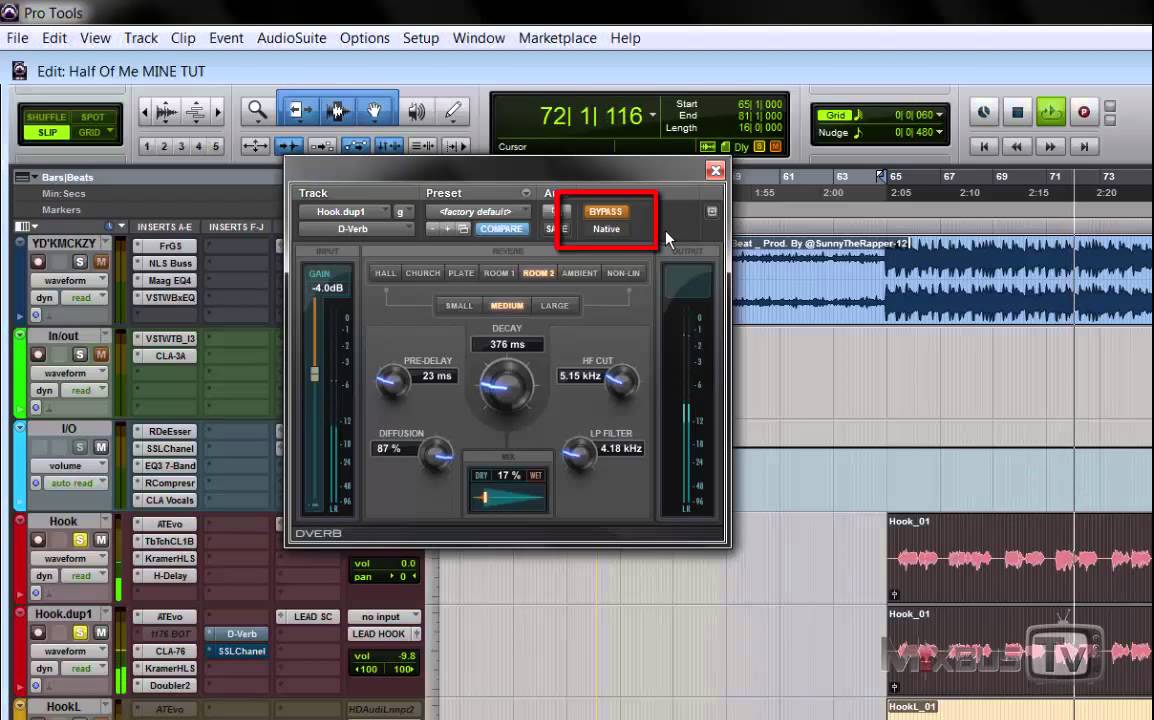The width and height of the screenshot is (1154, 720).
Task: Click the Pro Tools app icon in title bar
Action: click(x=10, y=12)
